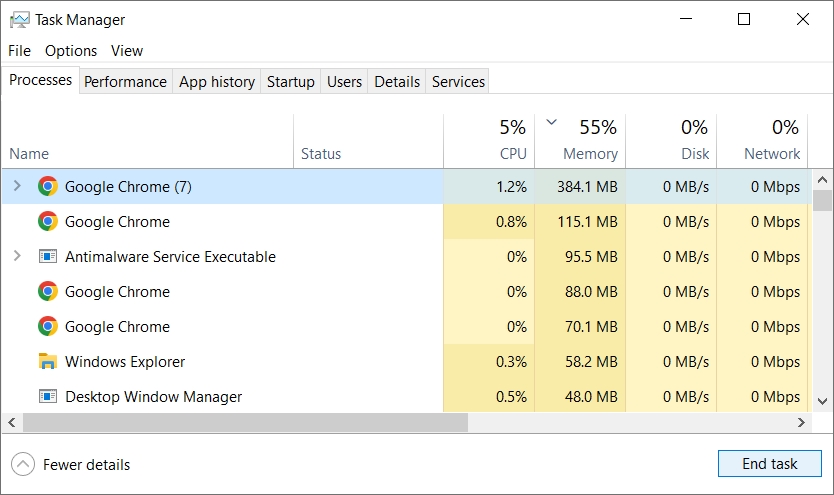Click the Chrome icon beside 88.0 MB process
Screen dimensions: 834x495
click(48, 292)
